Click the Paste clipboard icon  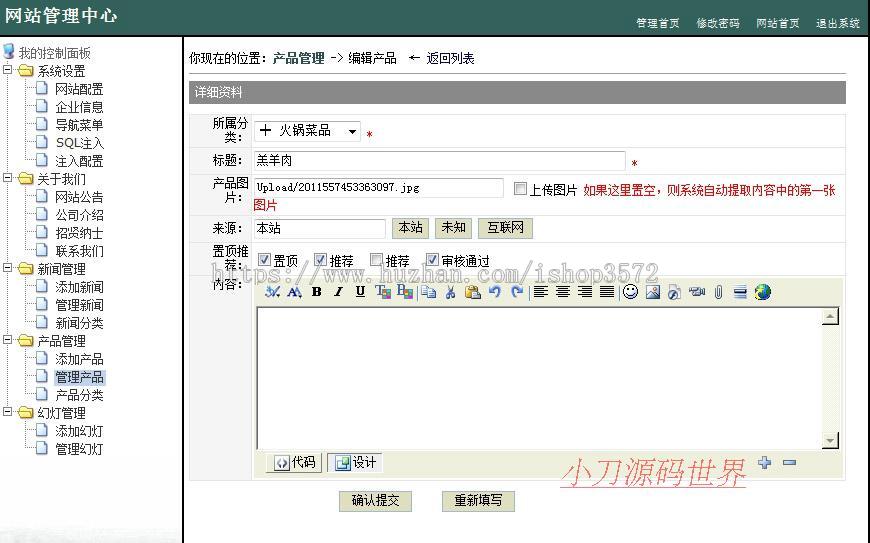473,292
